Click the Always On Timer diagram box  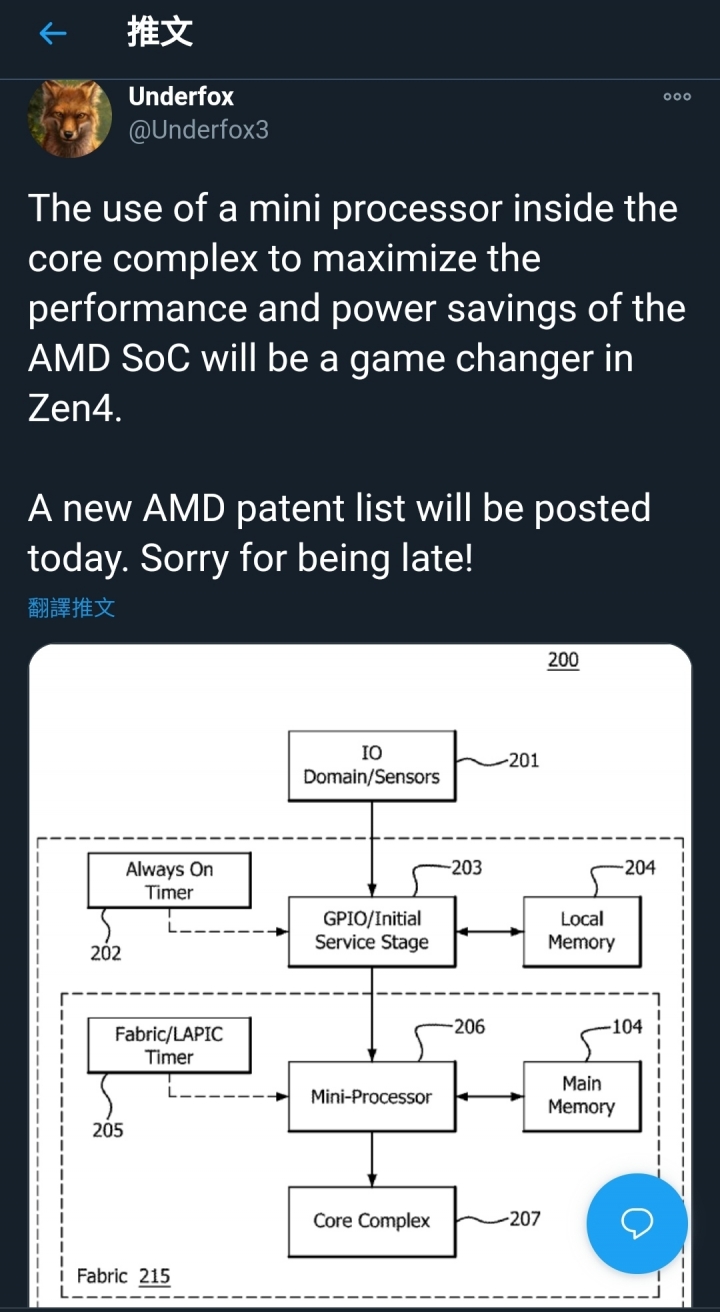tap(169, 881)
